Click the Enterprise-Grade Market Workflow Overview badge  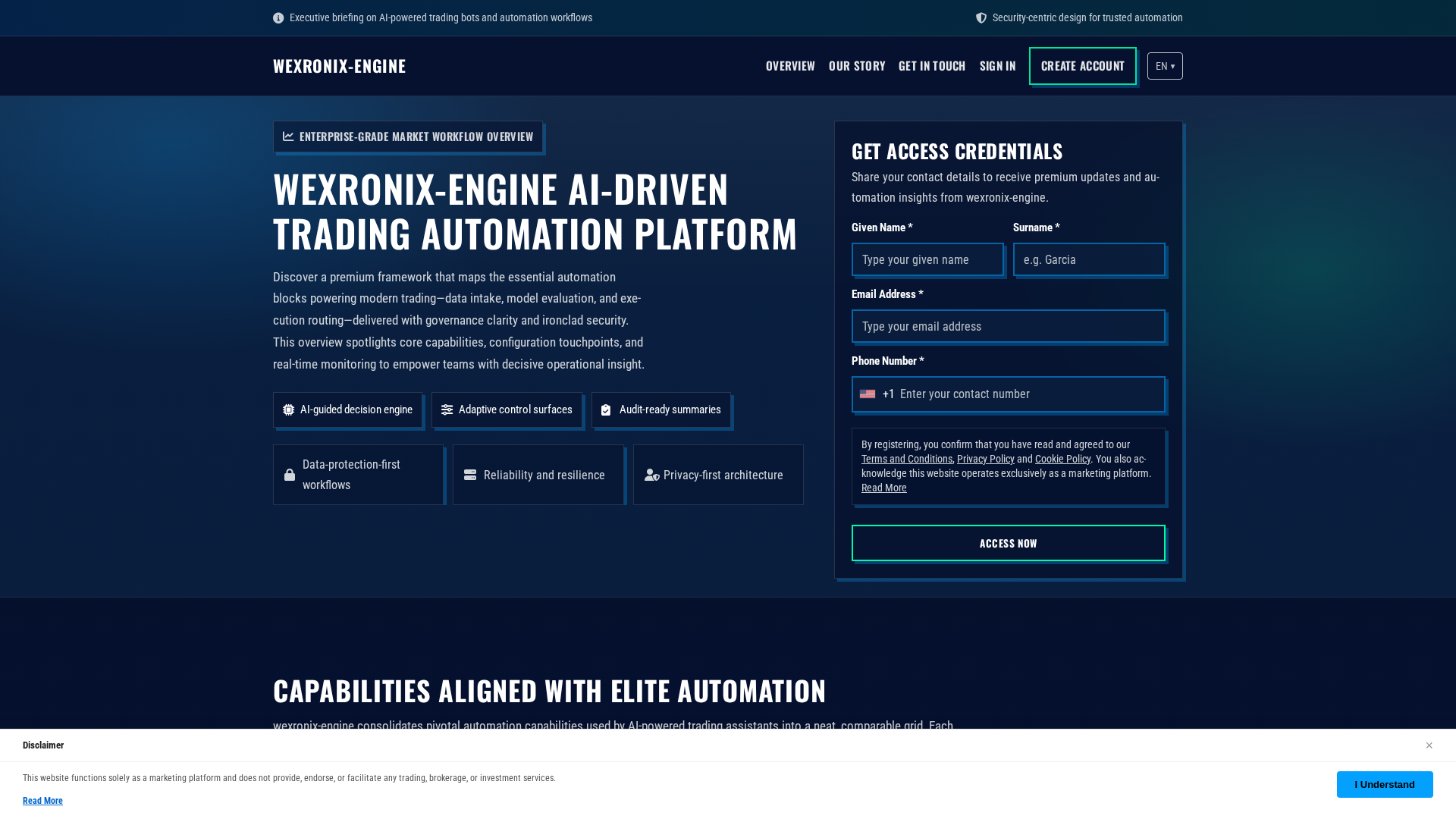[x=408, y=136]
